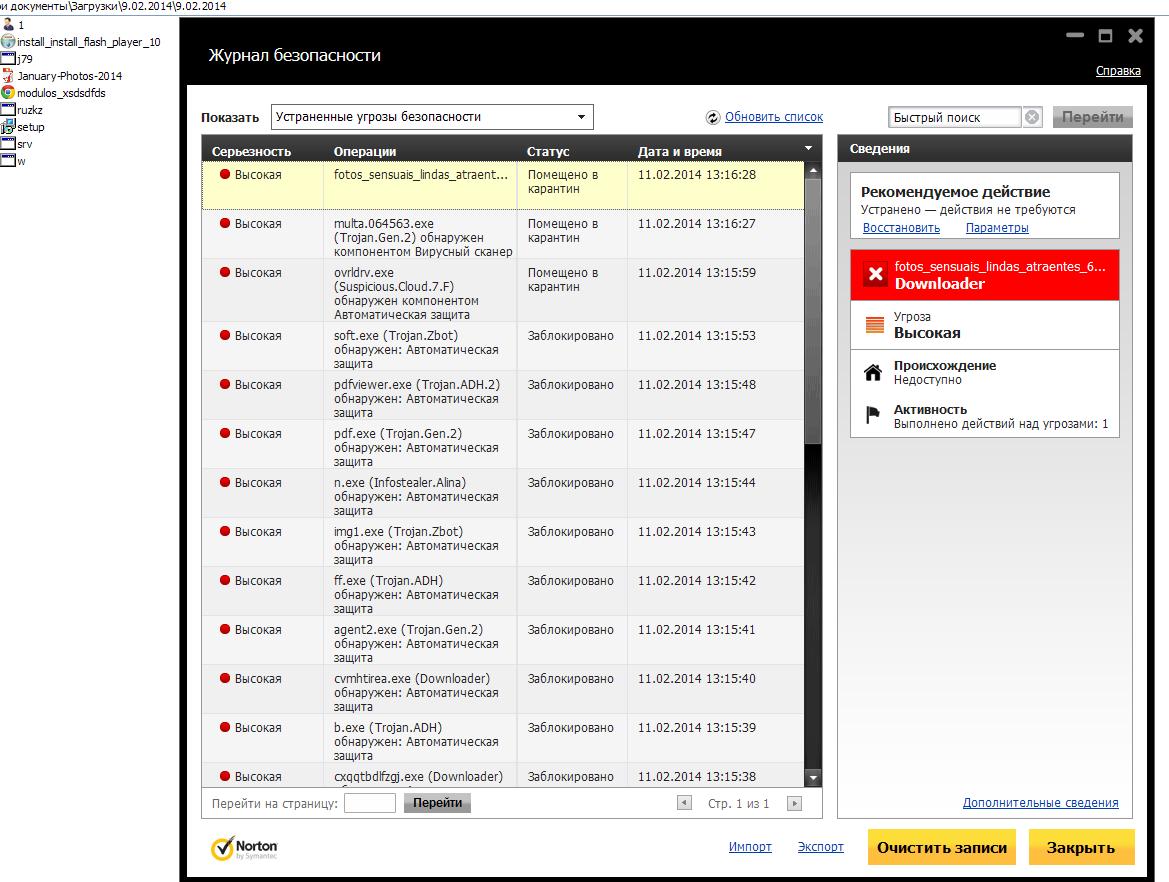Expand the column options arrow in table header

coord(809,149)
